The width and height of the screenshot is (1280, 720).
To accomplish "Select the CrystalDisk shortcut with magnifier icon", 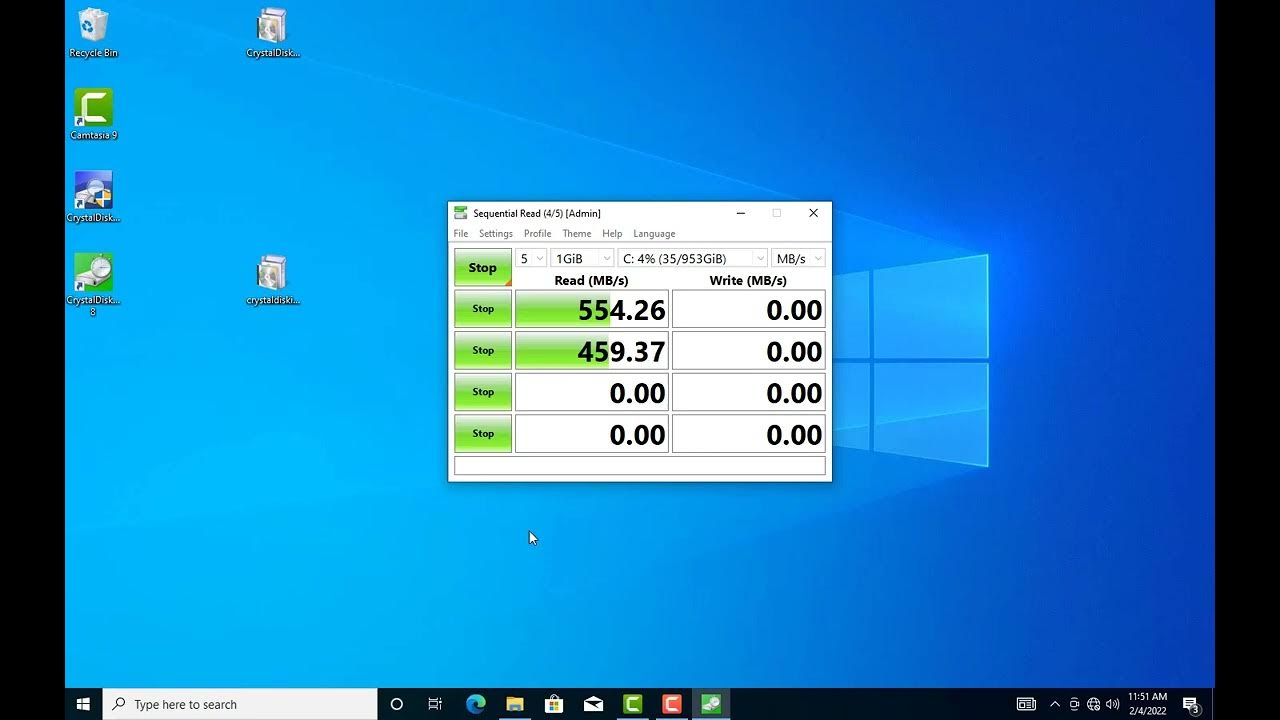I will pos(93,197).
